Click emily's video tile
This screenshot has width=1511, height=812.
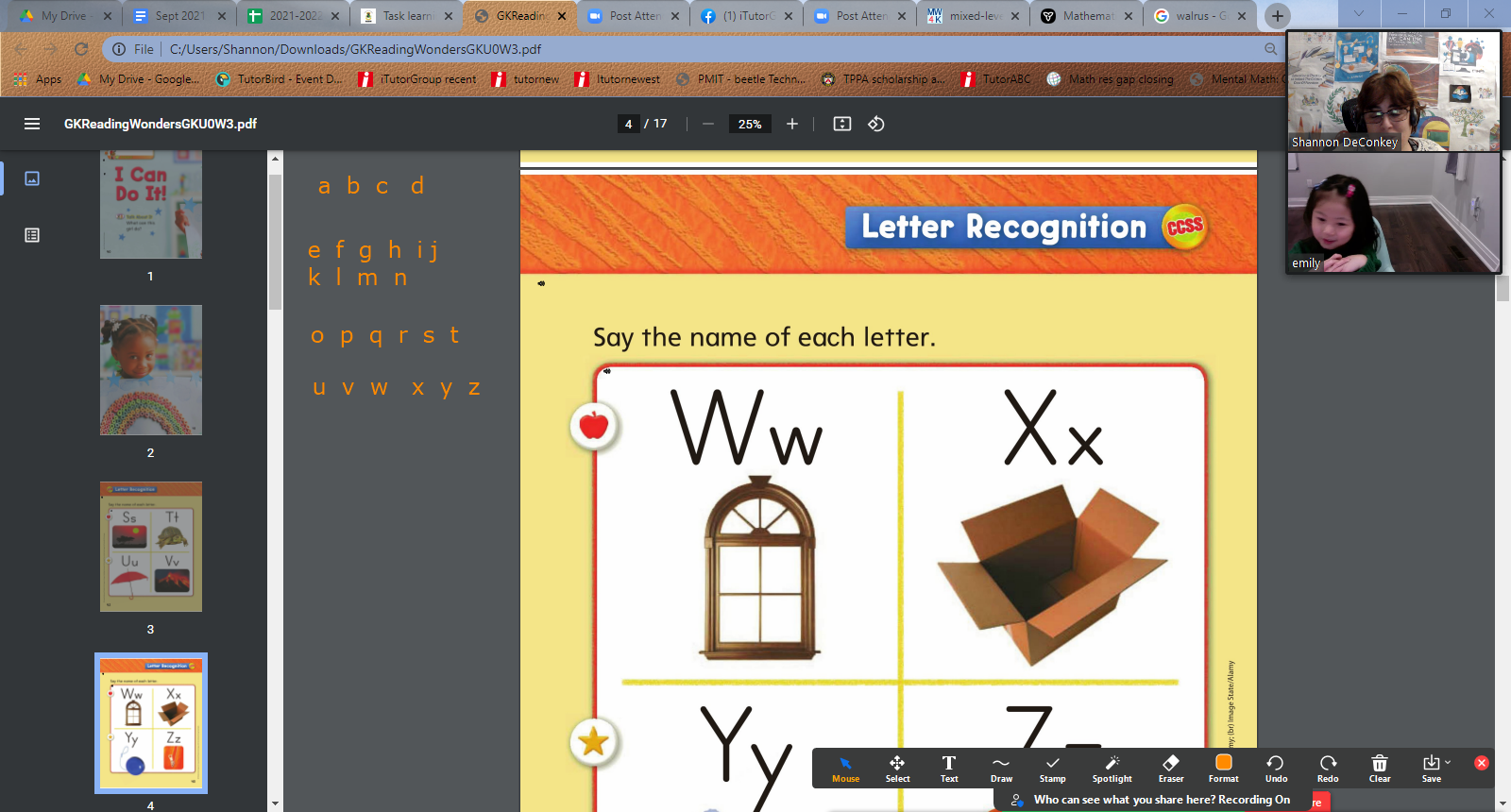[x=1394, y=212]
